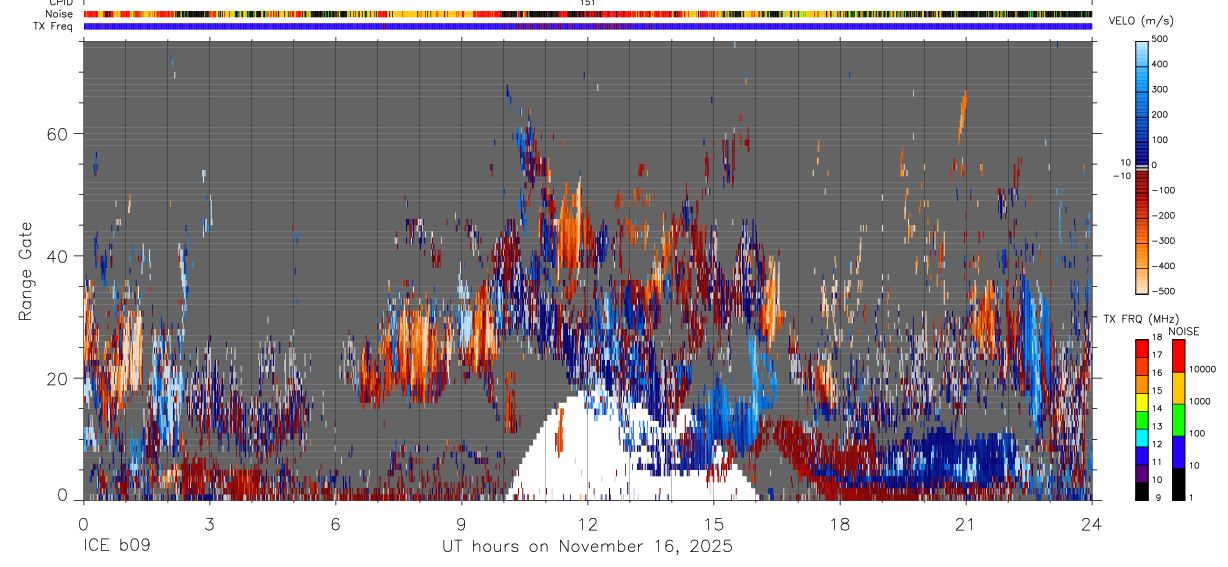Click x-axis hour label 6
This screenshot has height=567, width=1228.
(x=335, y=524)
